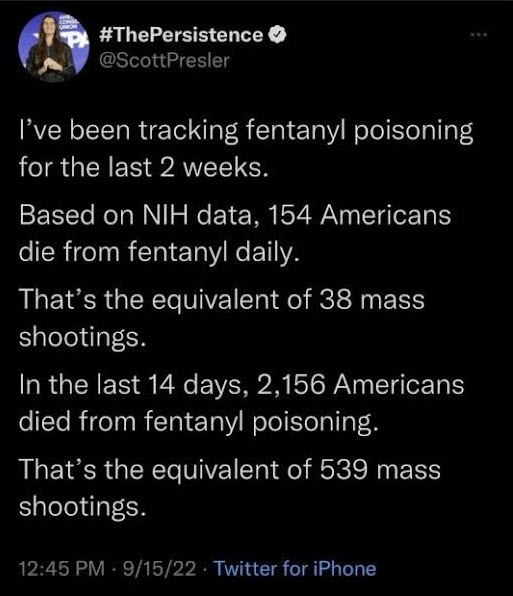Select the "die from fentanyl daily" line
Image resolution: width=513 pixels, height=596 pixels.
[x=160, y=252]
